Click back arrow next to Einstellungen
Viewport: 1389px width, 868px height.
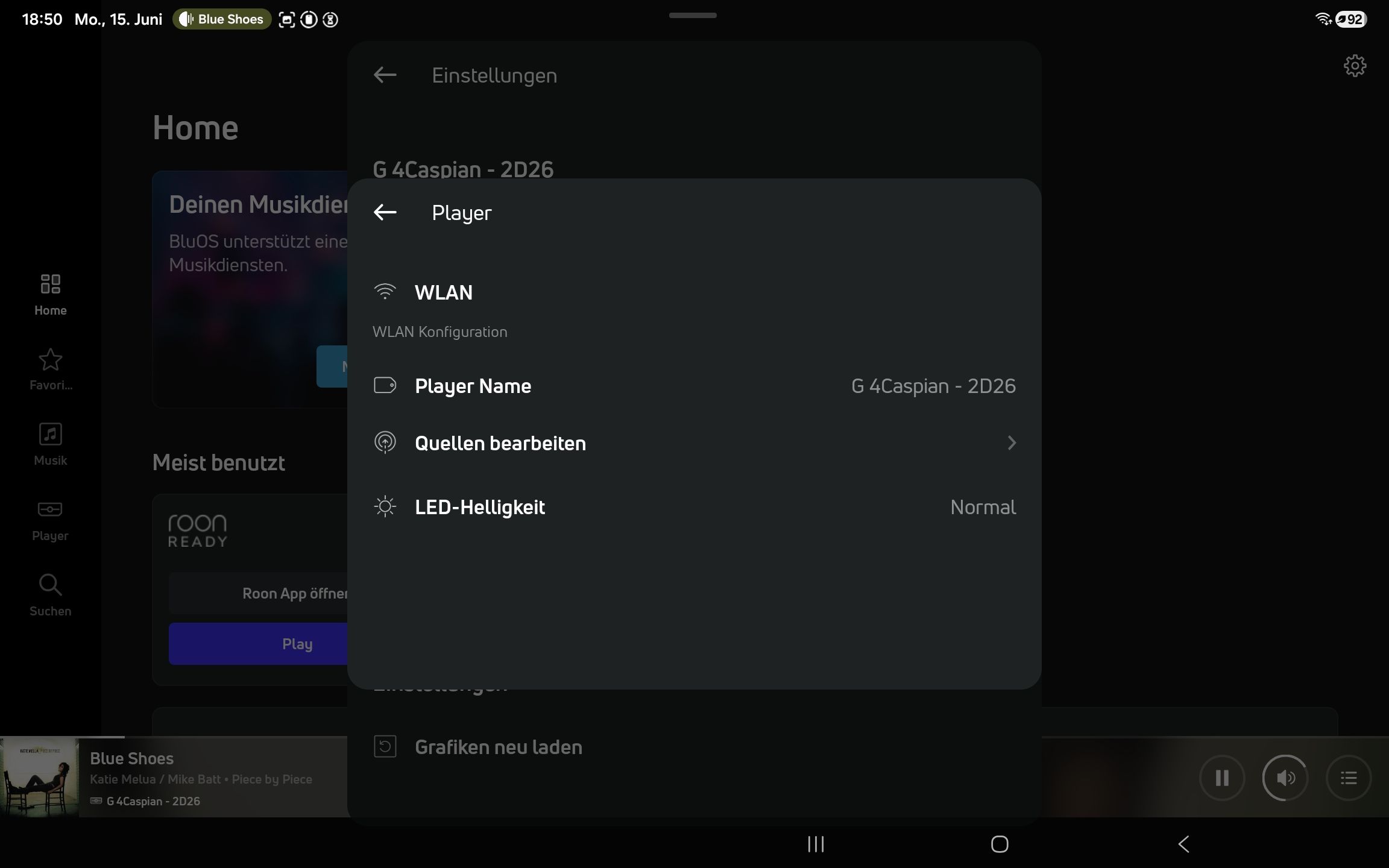click(385, 75)
